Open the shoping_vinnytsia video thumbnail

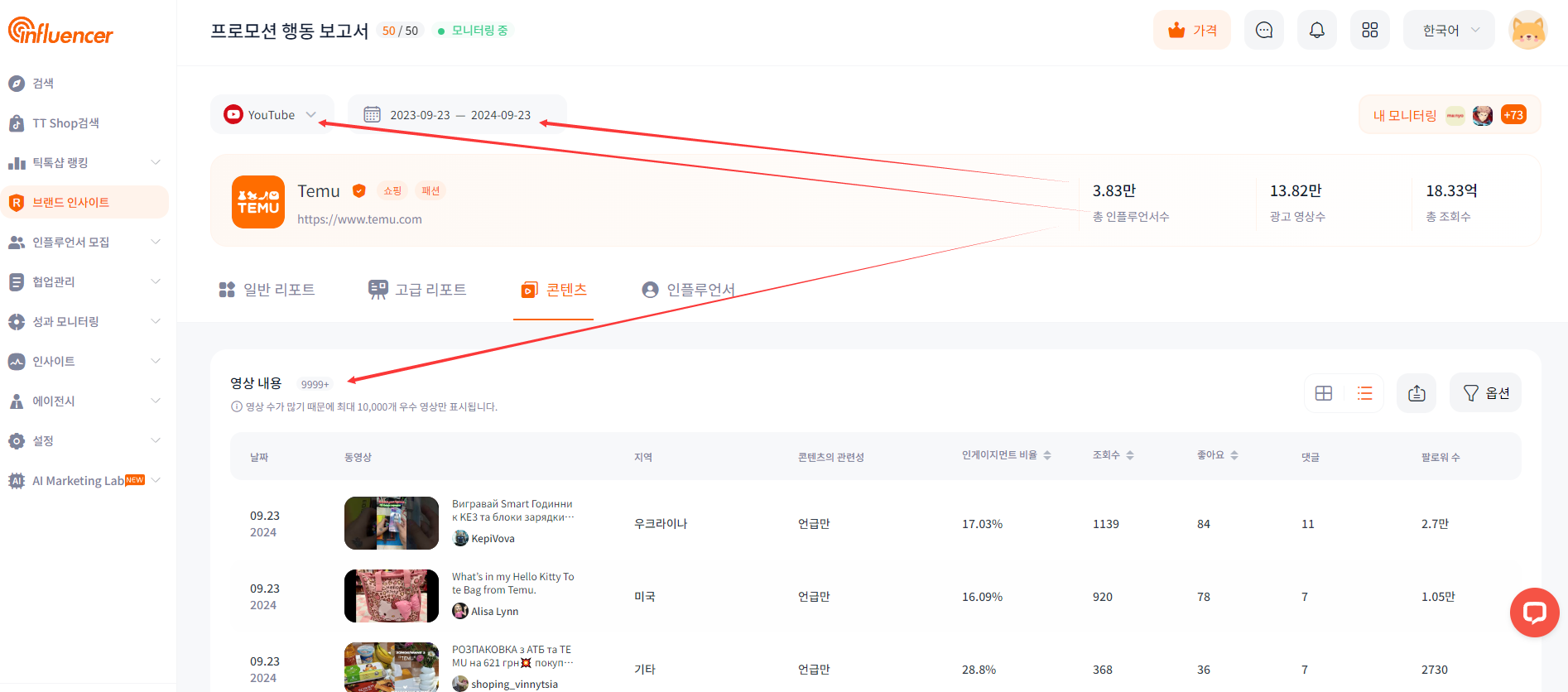[392, 667]
